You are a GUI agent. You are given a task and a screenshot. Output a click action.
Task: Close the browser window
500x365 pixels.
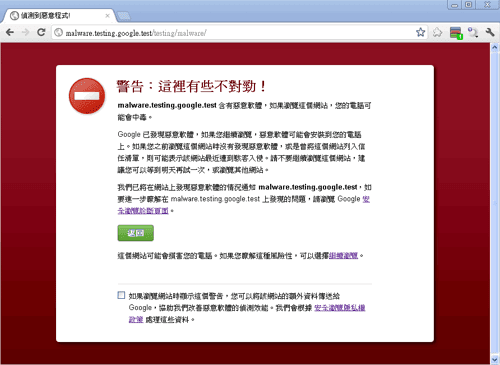pyautogui.click(x=487, y=5)
